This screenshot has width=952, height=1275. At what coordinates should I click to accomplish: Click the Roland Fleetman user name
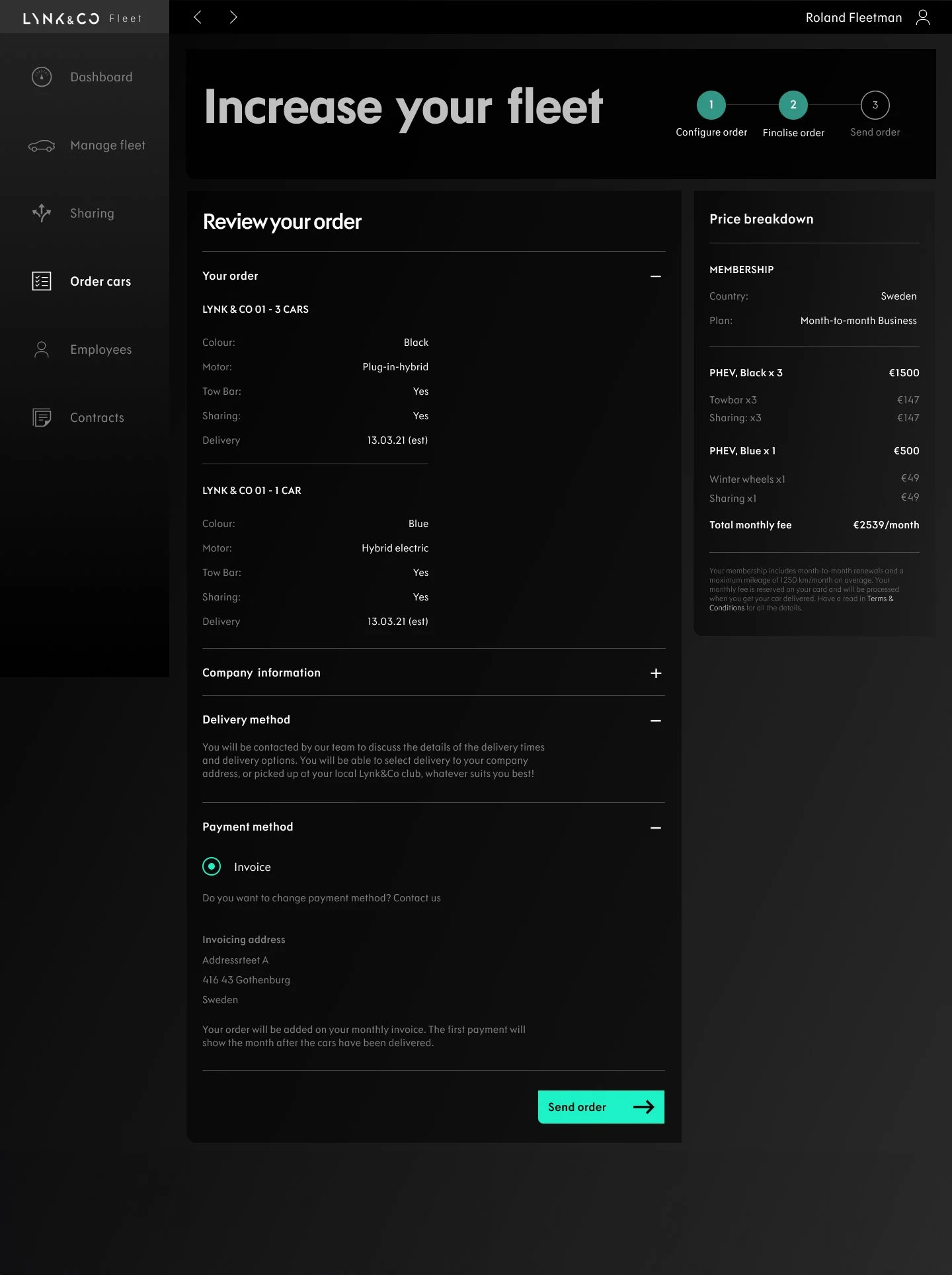click(853, 18)
